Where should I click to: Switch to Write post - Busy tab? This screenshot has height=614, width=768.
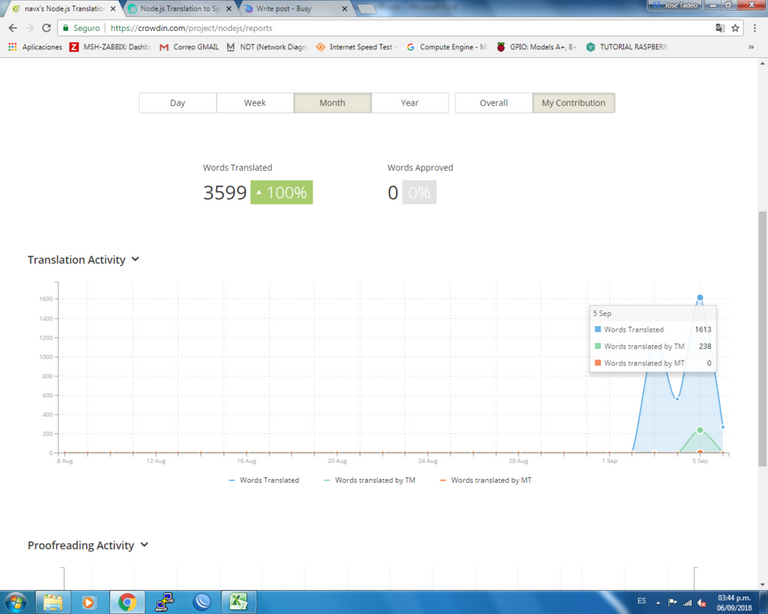point(294,9)
